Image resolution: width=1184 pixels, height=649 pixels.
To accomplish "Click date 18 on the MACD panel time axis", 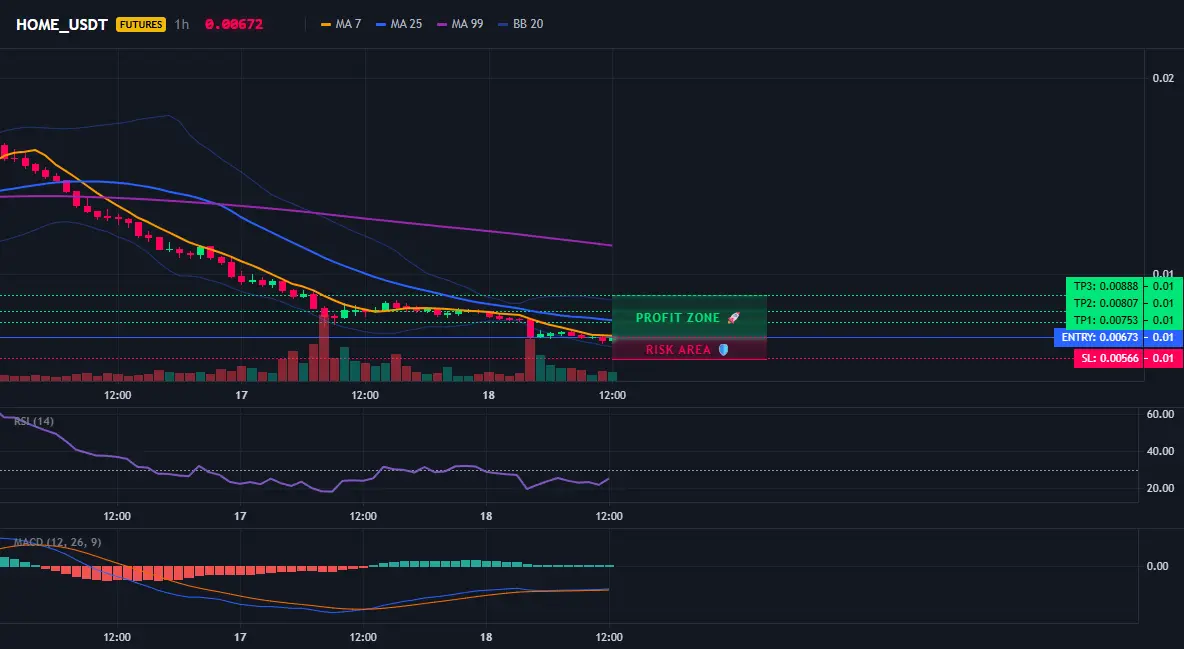I will [486, 637].
